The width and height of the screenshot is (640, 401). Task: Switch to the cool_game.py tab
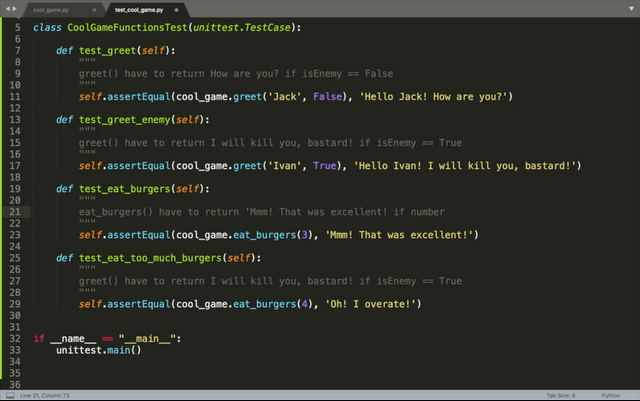pyautogui.click(x=52, y=8)
